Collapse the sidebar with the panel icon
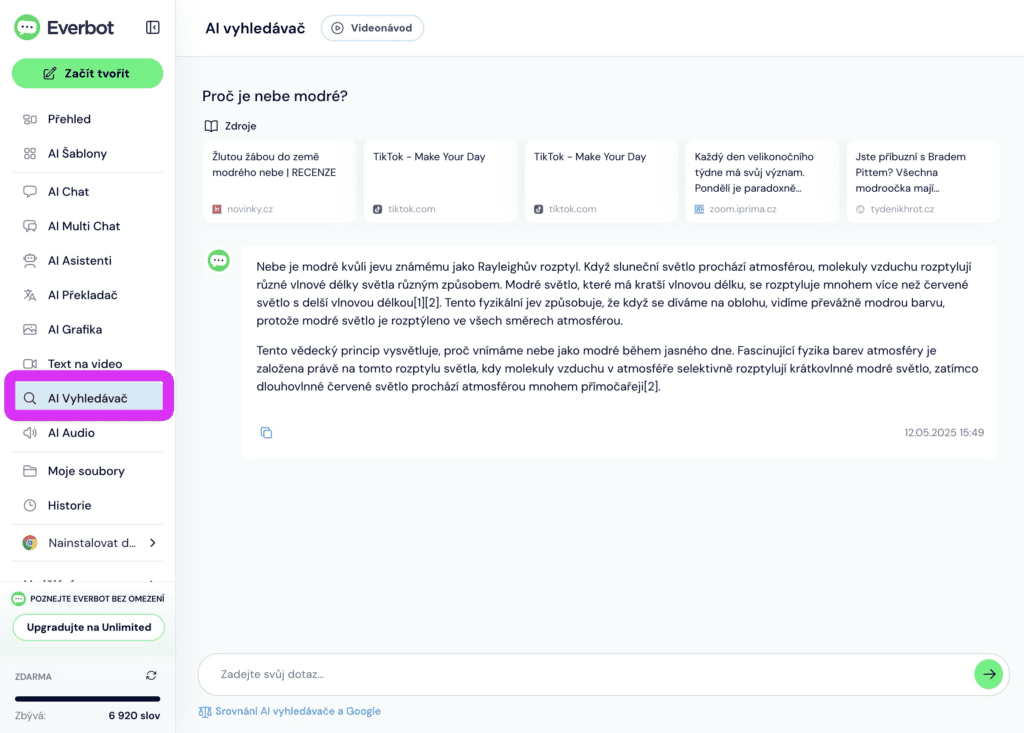This screenshot has width=1024, height=733. pos(152,27)
